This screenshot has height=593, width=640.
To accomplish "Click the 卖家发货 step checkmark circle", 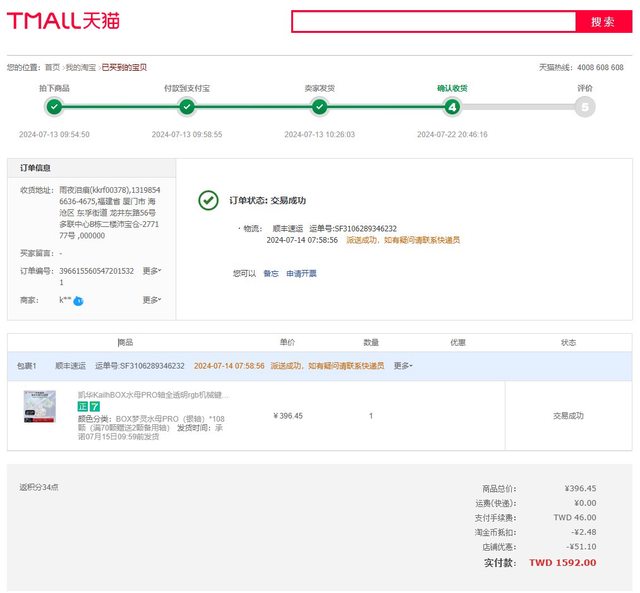I will (320, 107).
